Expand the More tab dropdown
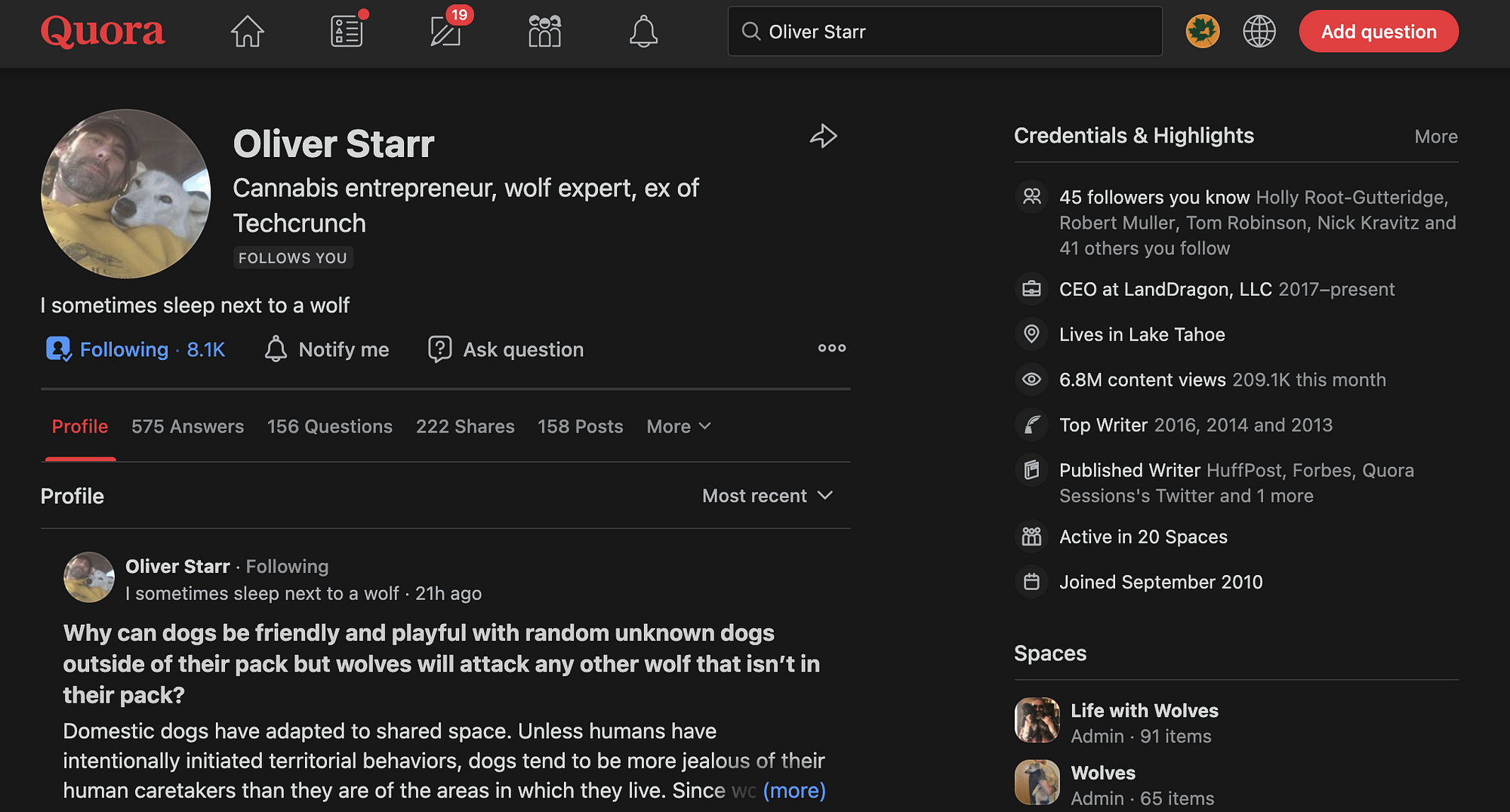The width and height of the screenshot is (1510, 812). pyautogui.click(x=679, y=426)
